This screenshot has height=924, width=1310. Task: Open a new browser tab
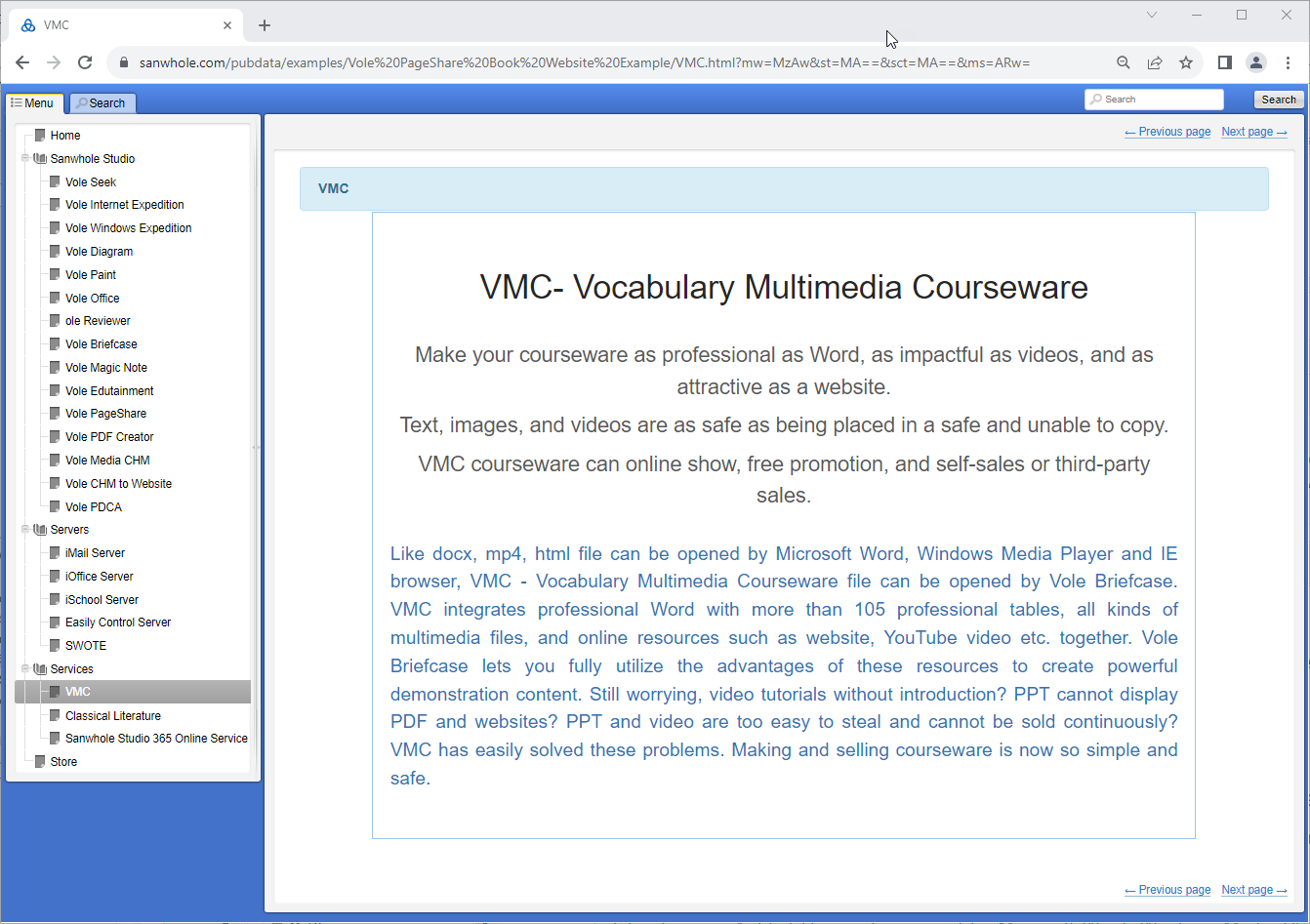pyautogui.click(x=265, y=25)
